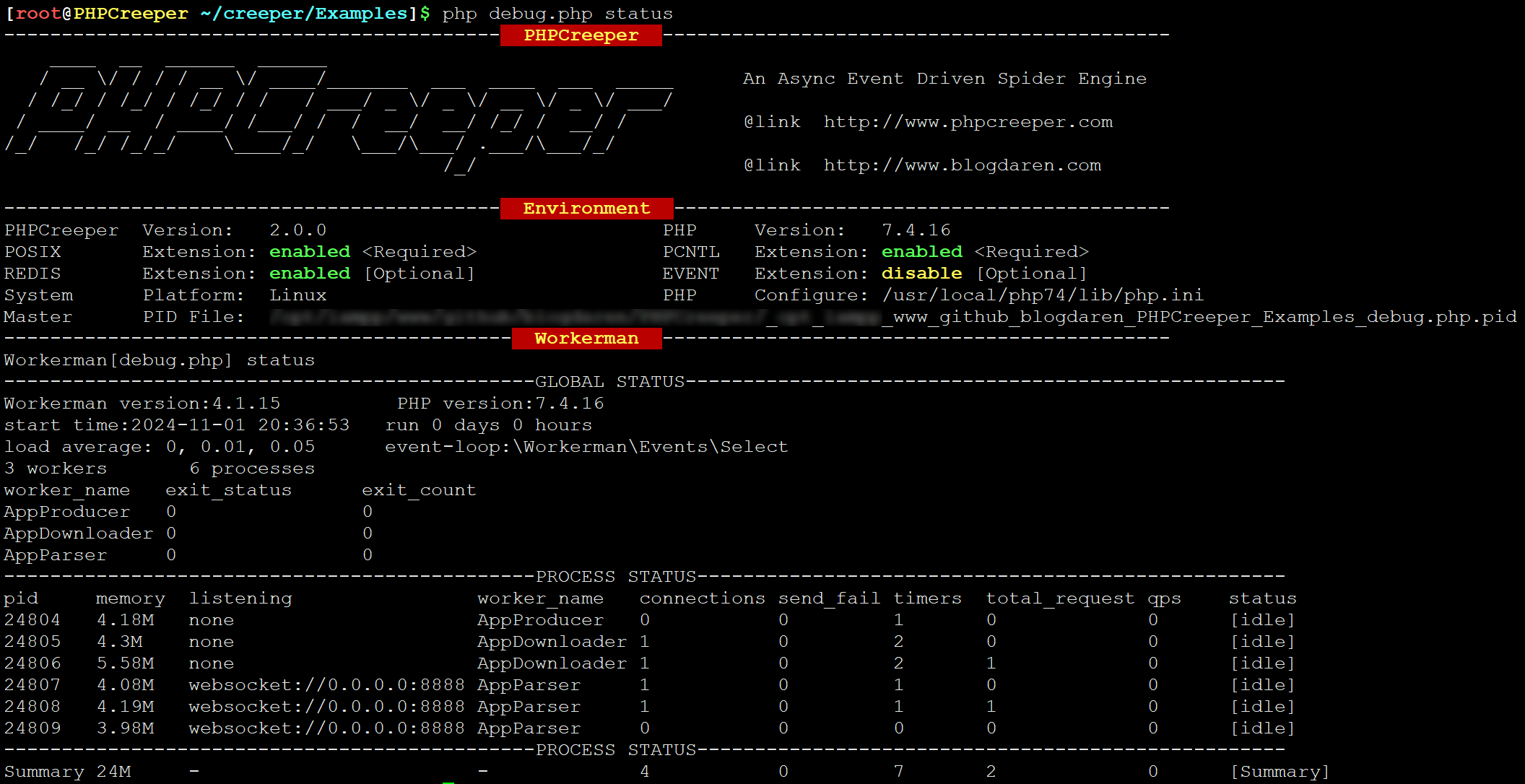Click the connections column header
The image size is (1525, 784).
pos(703,598)
